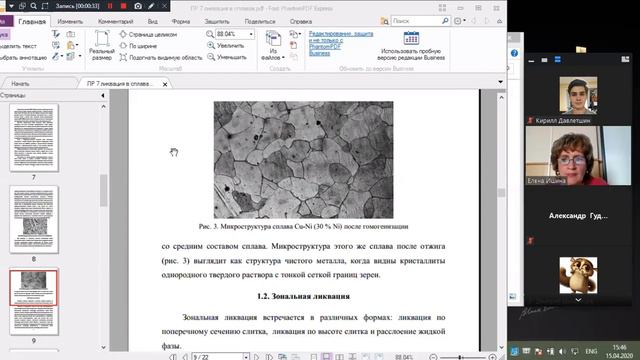Image resolution: width=640 pixels, height=360 pixels.
Task: Collapse the ribbon with the arrow
Action: click(500, 21)
